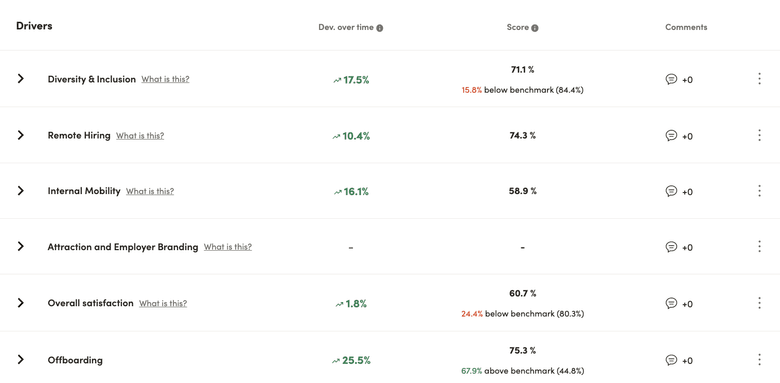
Task: Click the Offboarding driver name
Action: coord(75,360)
